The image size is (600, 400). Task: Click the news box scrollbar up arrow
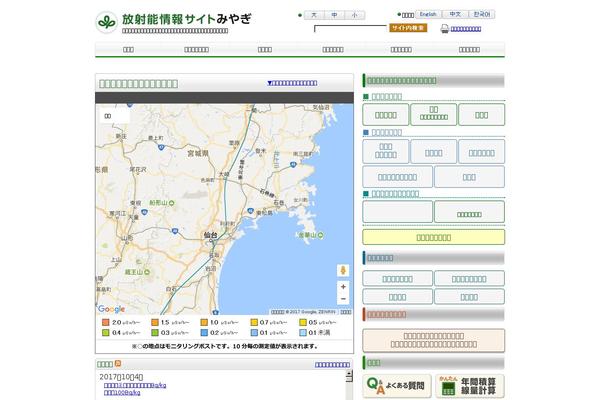[x=349, y=373]
